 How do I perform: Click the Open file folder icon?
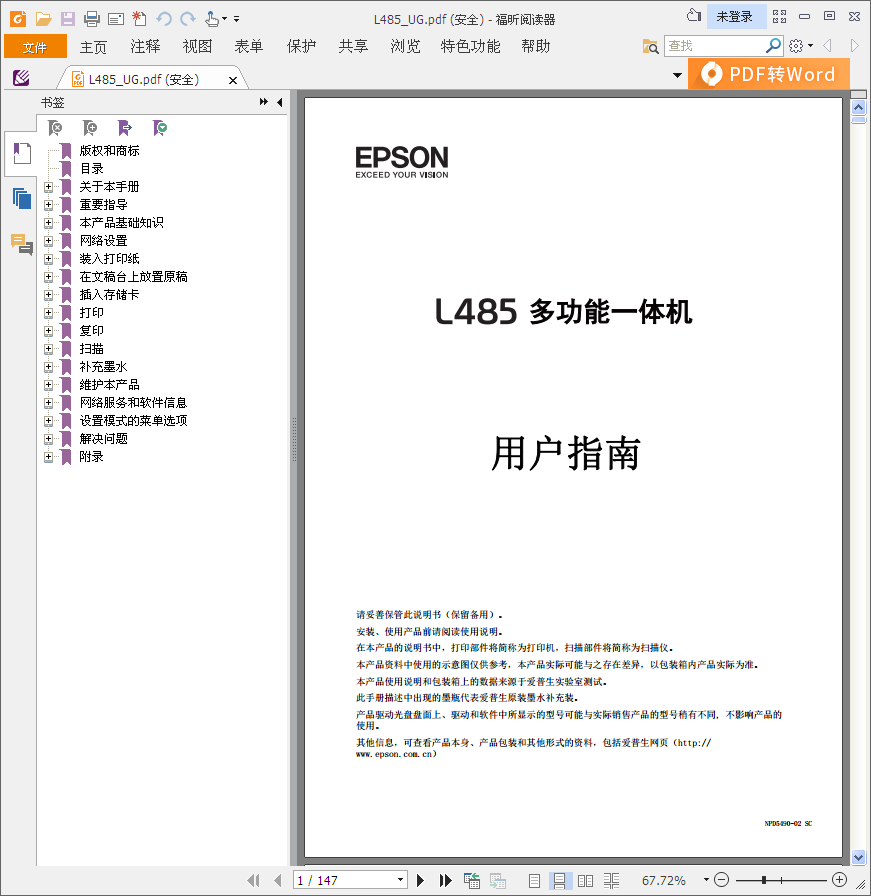[43, 19]
